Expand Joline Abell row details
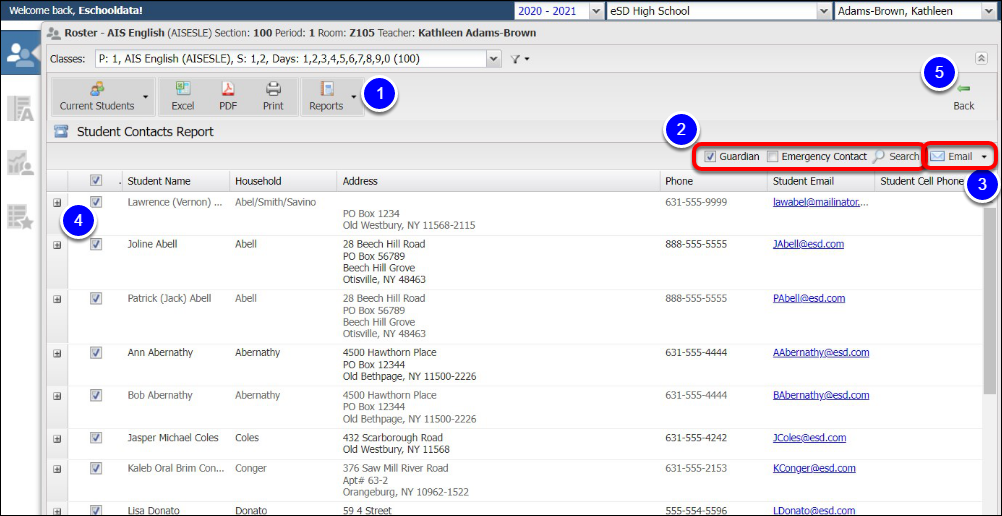The height and width of the screenshot is (516, 1002). click(x=57, y=244)
